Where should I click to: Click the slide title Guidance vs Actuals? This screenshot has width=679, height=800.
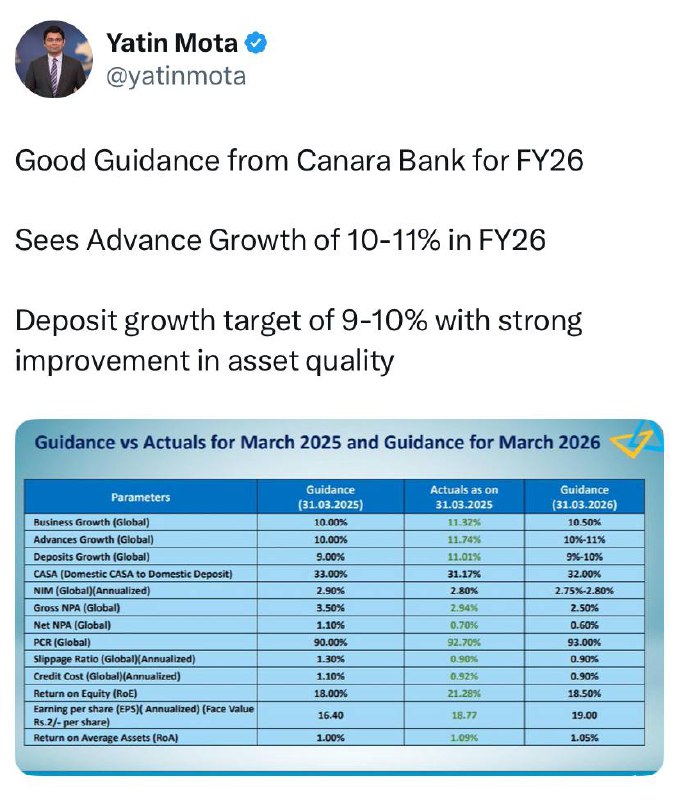click(x=317, y=442)
